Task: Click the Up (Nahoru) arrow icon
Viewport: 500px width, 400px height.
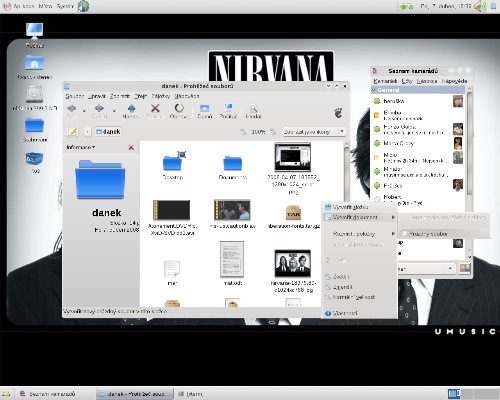Action: point(131,108)
